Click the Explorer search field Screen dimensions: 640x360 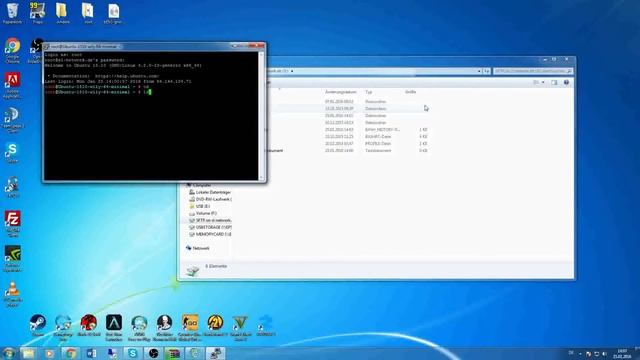[x=532, y=71]
